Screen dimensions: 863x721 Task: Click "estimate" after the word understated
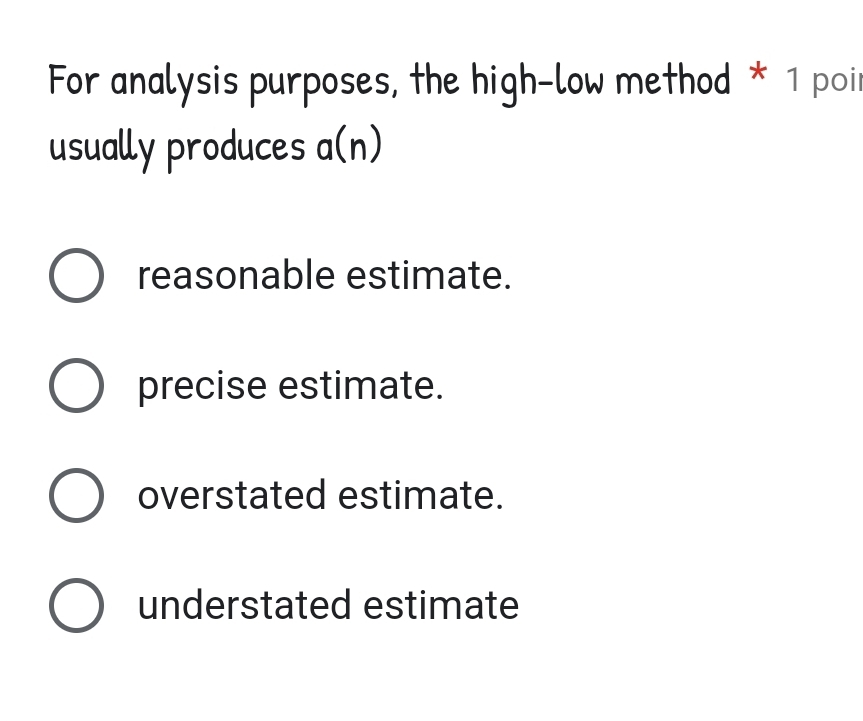441,606
